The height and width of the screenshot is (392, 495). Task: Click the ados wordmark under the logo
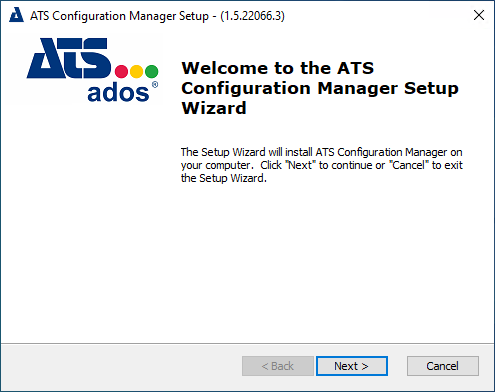click(118, 93)
